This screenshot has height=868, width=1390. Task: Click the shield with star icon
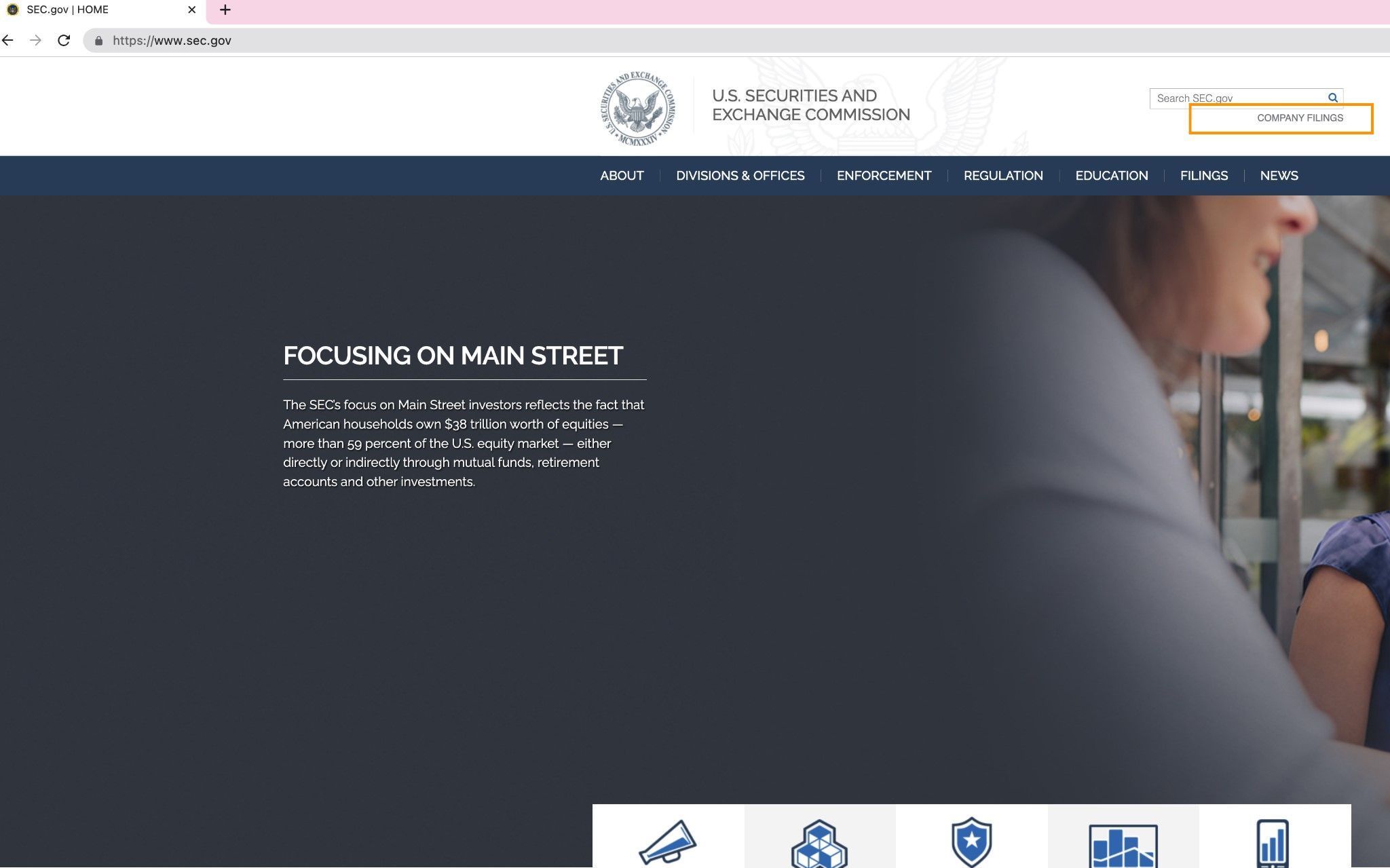point(971,842)
